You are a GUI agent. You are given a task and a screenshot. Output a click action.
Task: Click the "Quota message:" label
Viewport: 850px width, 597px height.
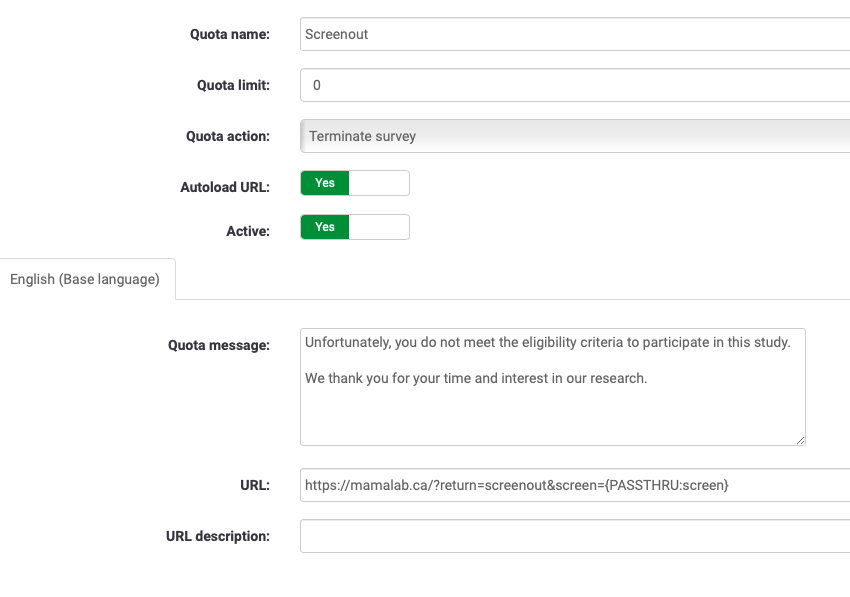pyautogui.click(x=219, y=345)
